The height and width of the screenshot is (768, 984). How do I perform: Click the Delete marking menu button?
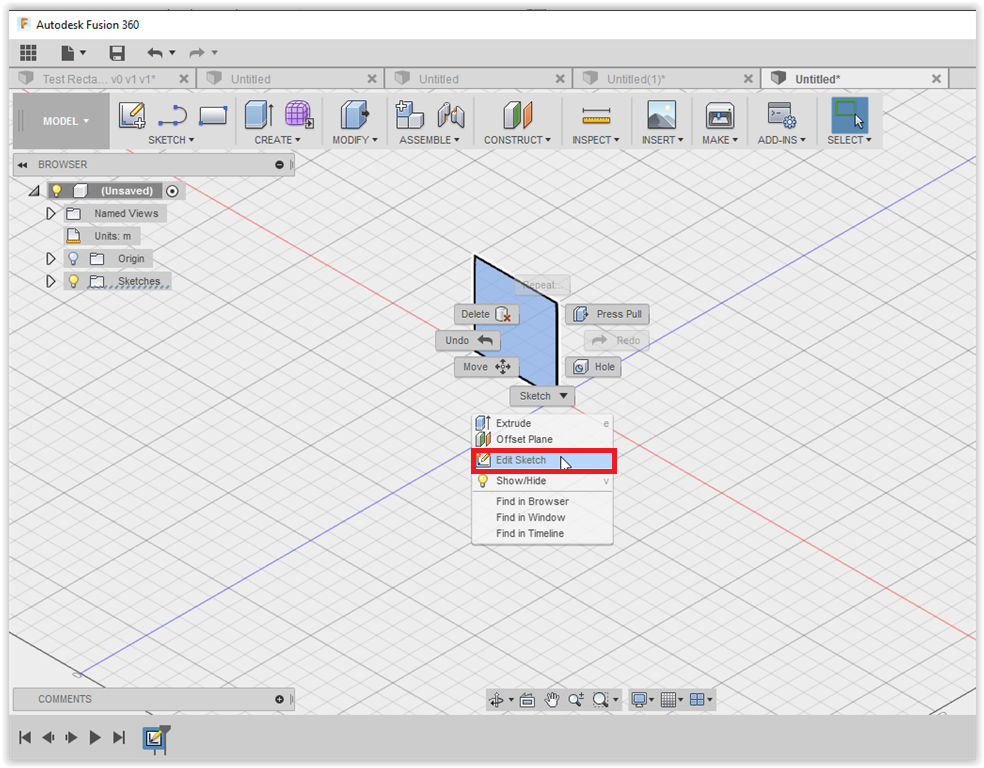click(486, 314)
